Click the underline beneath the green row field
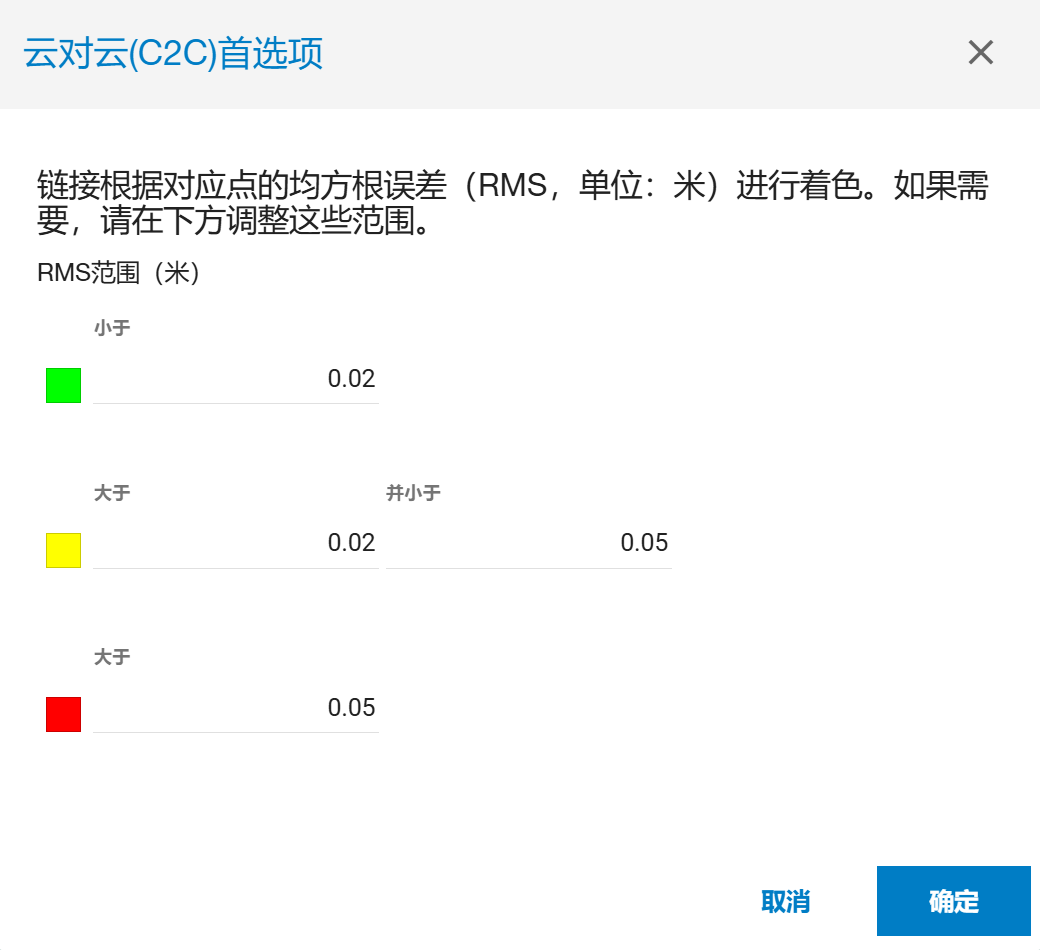Image resolution: width=1040 pixels, height=950 pixels. (x=236, y=403)
